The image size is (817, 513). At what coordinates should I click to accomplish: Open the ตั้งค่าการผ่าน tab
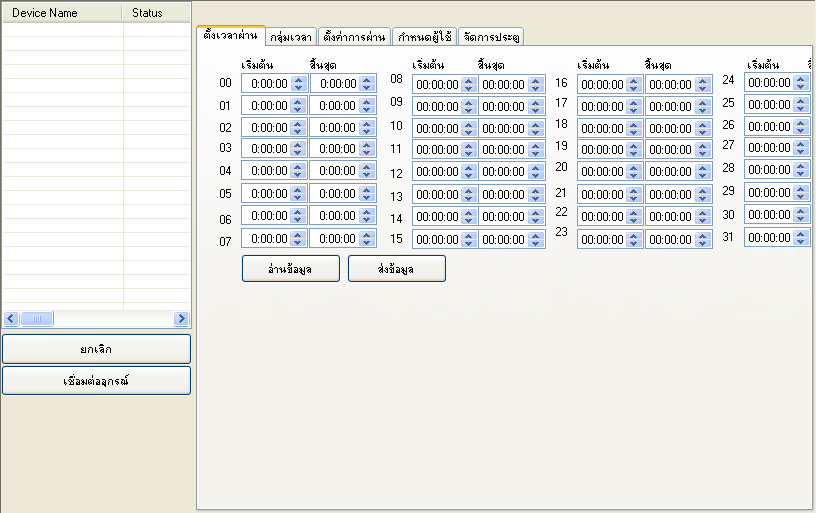pos(354,37)
